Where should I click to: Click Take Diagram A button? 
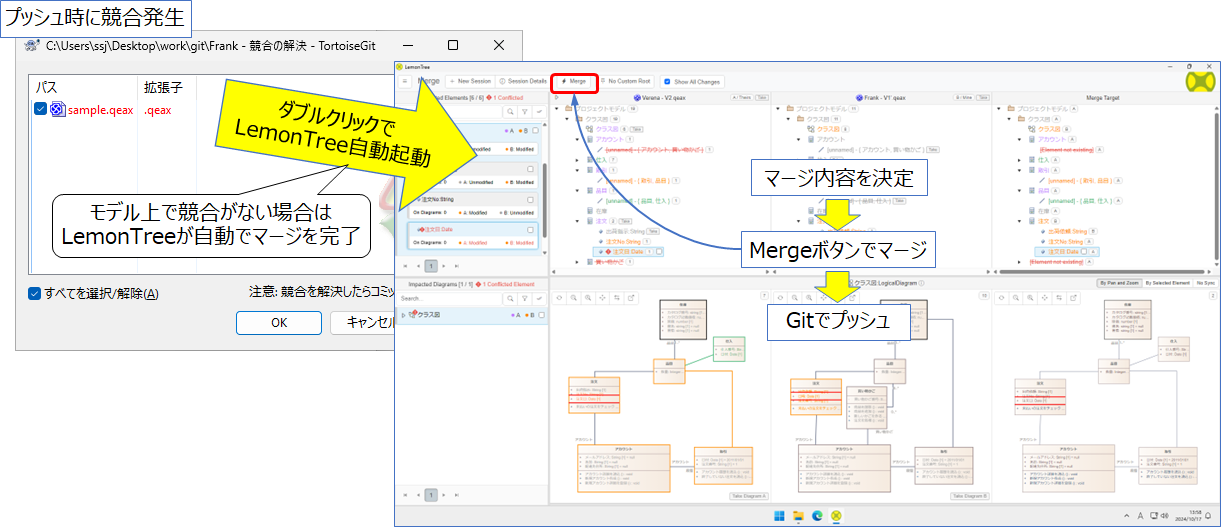[747, 496]
